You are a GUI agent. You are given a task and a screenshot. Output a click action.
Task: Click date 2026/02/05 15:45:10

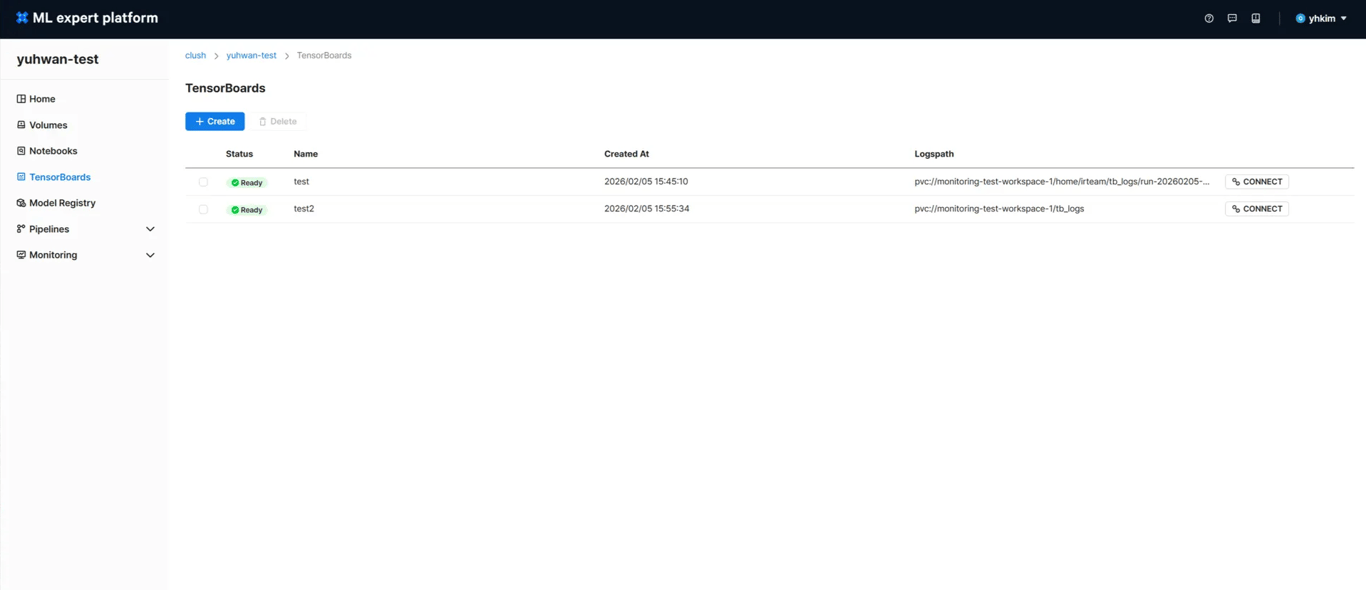click(x=646, y=182)
